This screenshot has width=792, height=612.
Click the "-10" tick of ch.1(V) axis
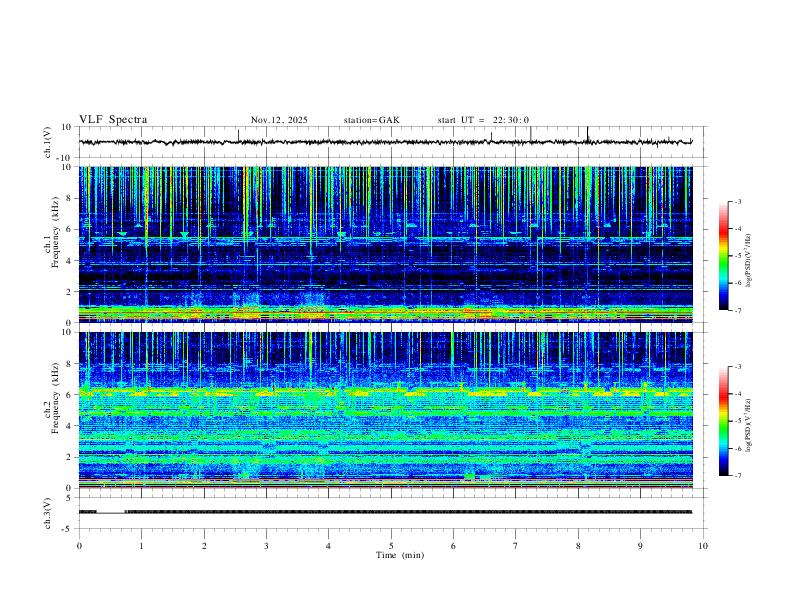65,158
